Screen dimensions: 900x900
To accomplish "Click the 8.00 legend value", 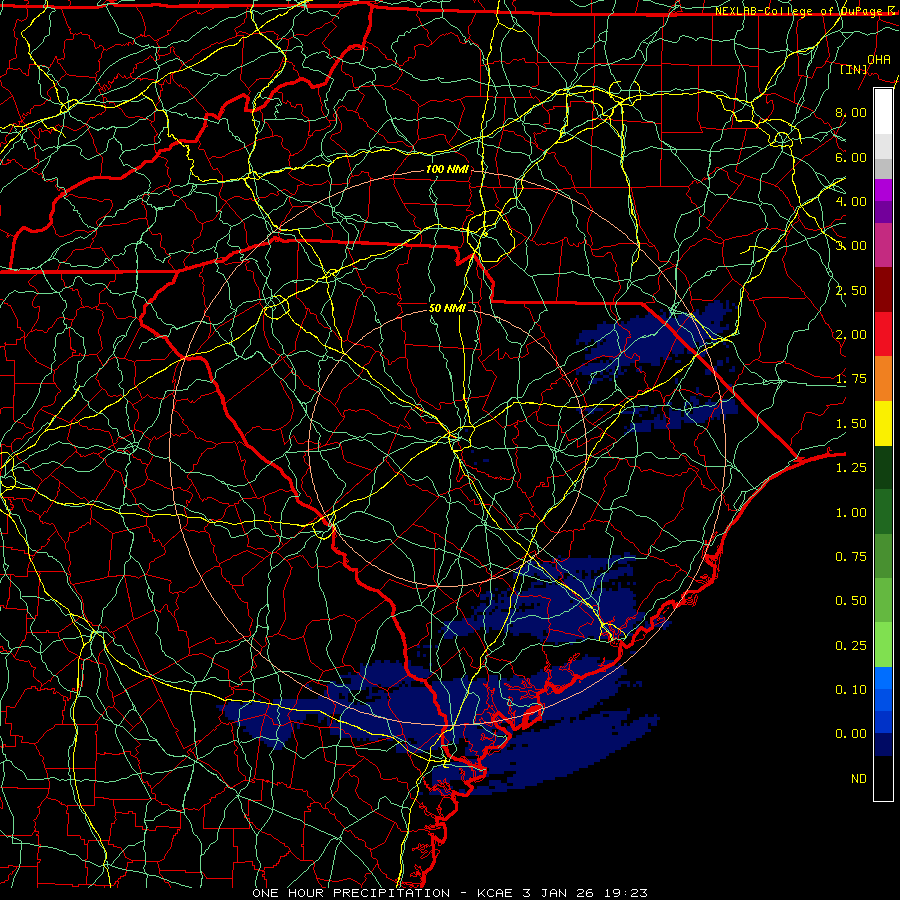I will 851,112.
